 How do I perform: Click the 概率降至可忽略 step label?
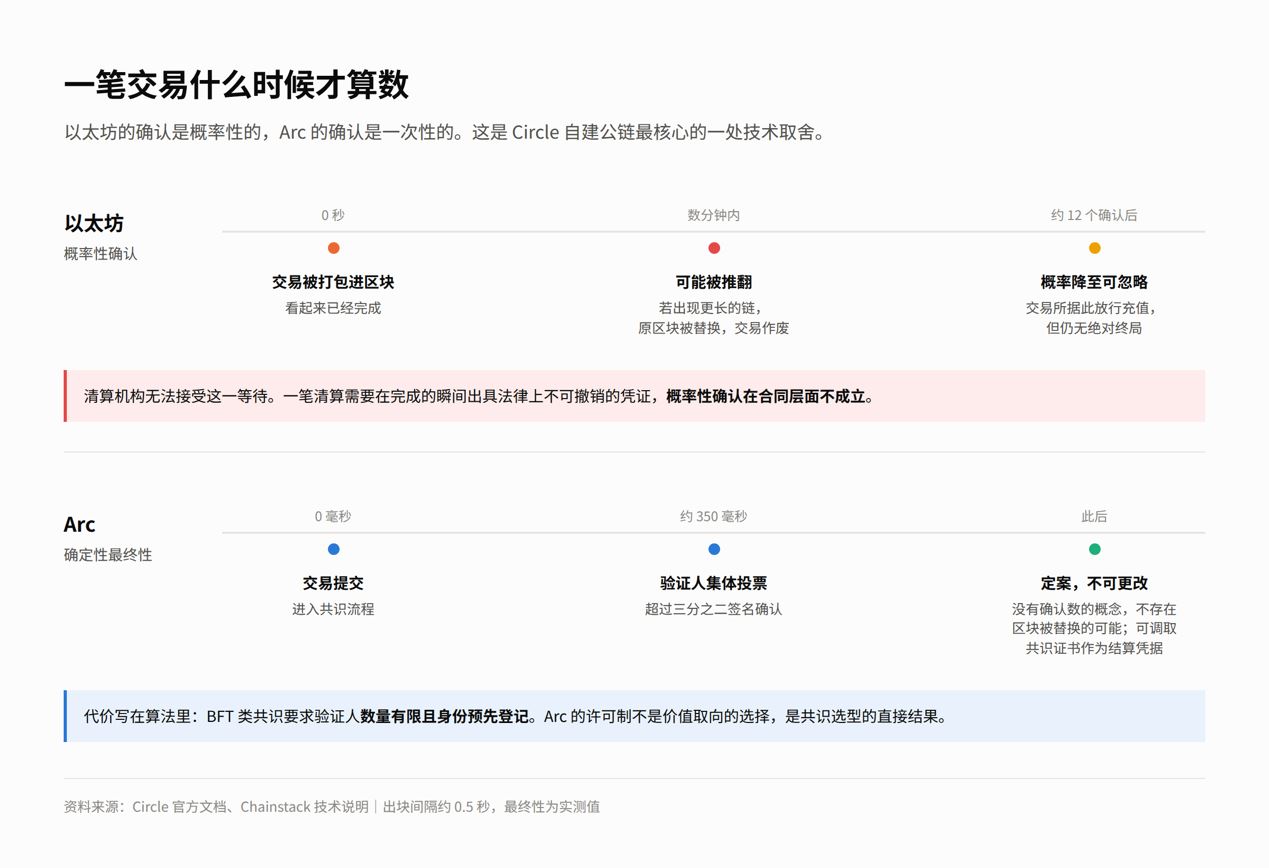coord(1094,282)
